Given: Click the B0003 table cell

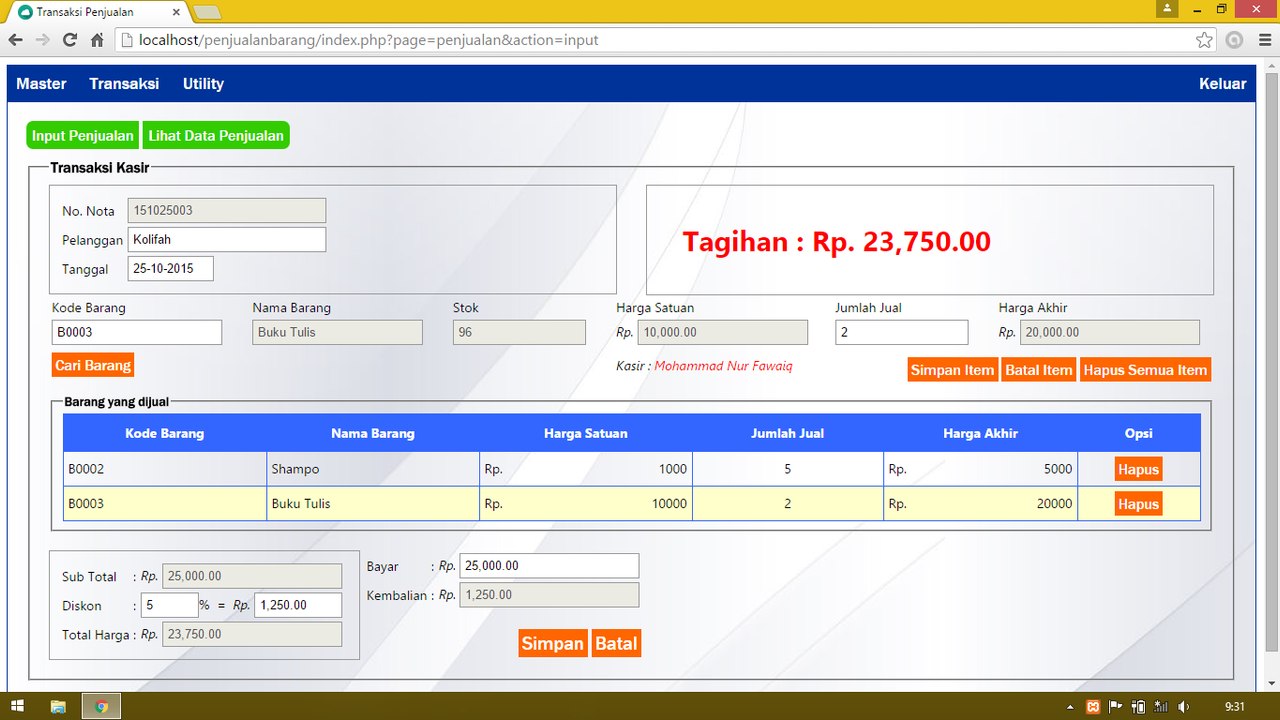Looking at the screenshot, I should click(x=165, y=504).
